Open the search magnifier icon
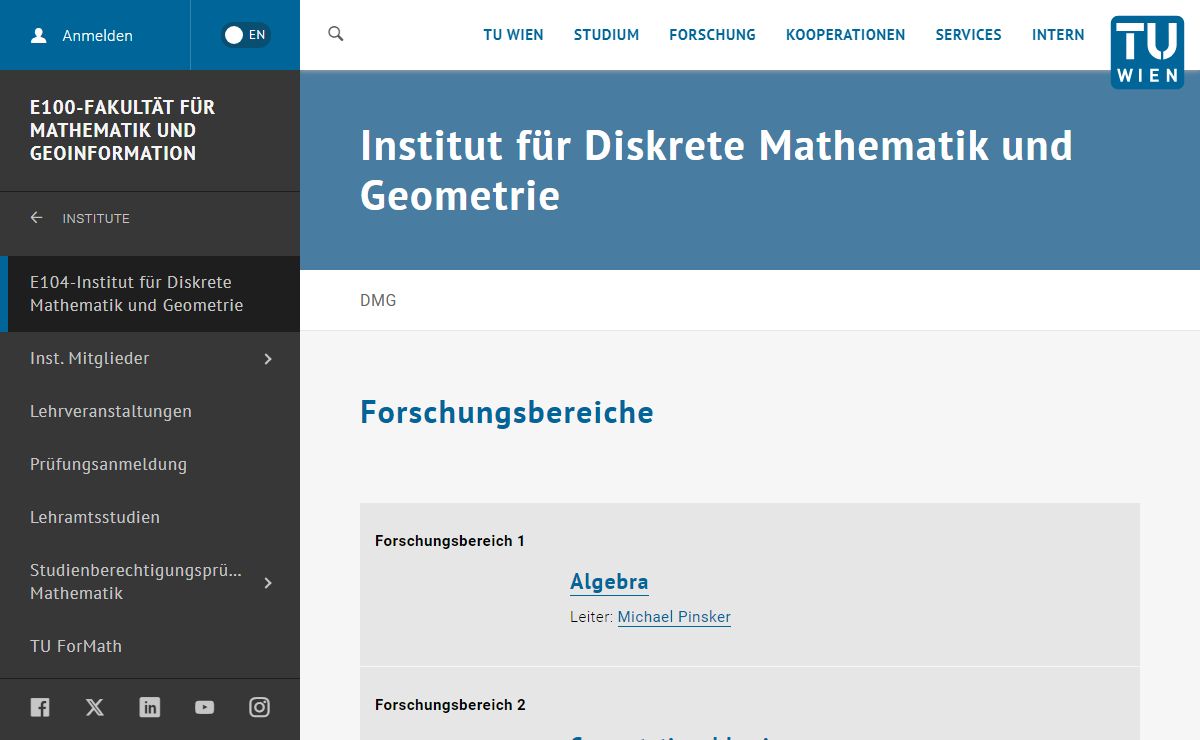This screenshot has width=1200, height=740. [x=336, y=34]
